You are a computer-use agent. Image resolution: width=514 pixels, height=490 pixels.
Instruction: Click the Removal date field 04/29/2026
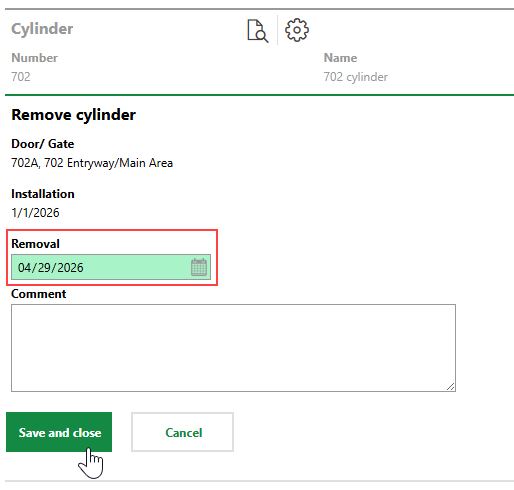click(x=111, y=267)
